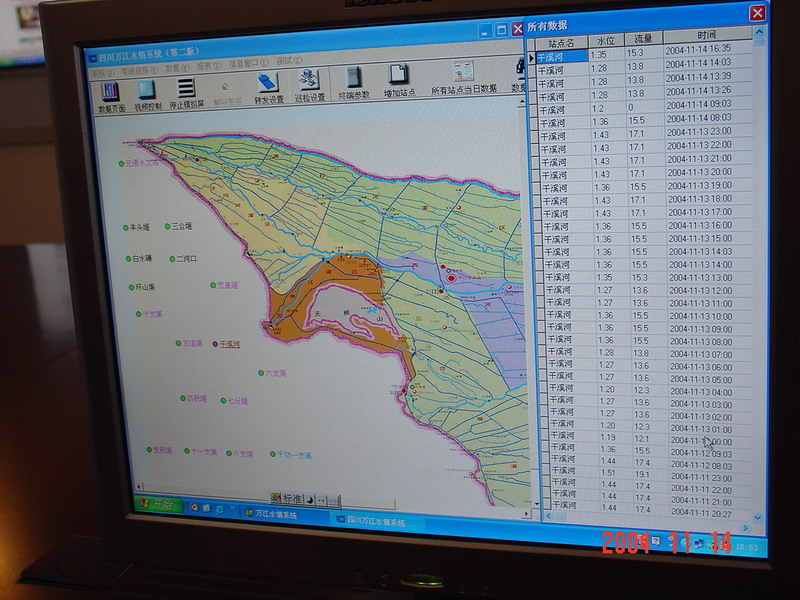Image resolution: width=800 pixels, height=600 pixels.
Task: Open the 数据 menu
Action: pos(177,68)
